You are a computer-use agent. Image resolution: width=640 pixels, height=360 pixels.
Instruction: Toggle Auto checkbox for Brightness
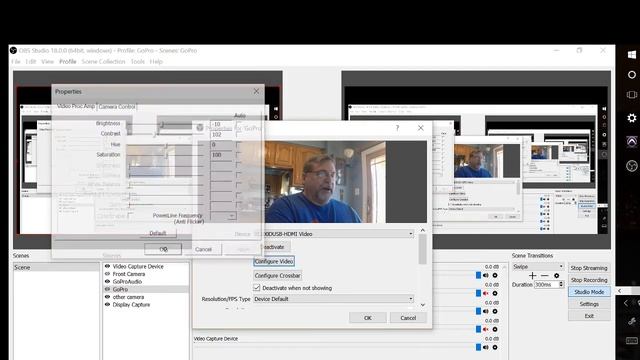238,124
